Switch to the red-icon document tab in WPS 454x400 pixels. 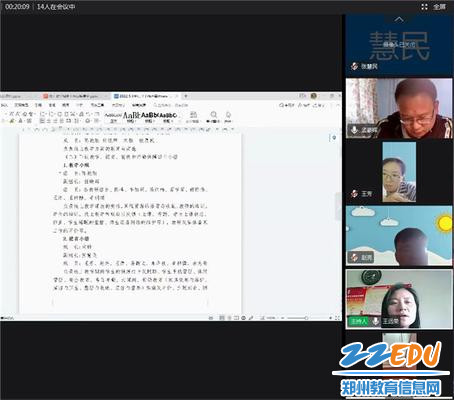(74, 96)
